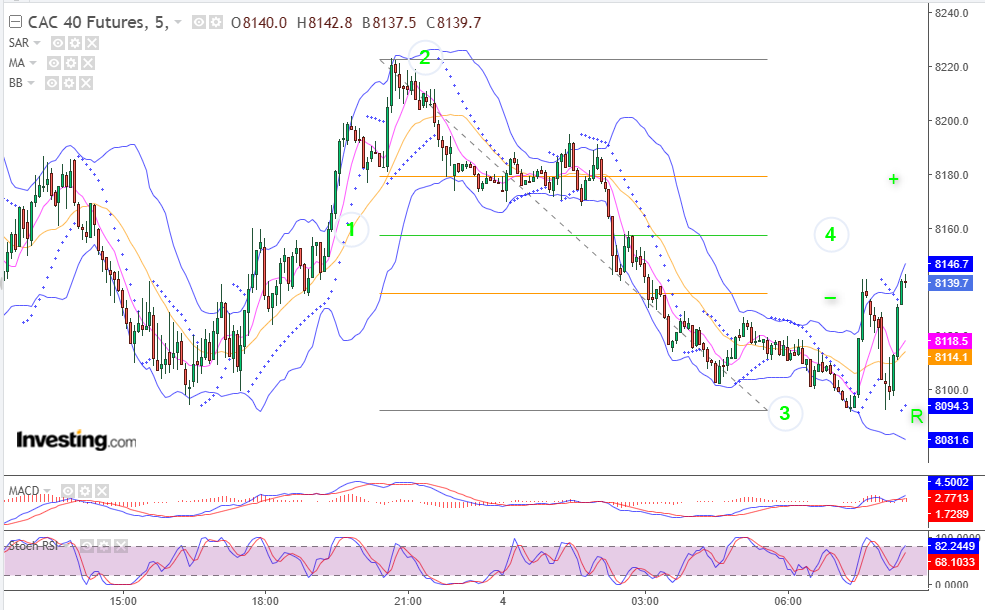Viewport: 985px width, 610px height.
Task: Open SAR indicator settings gear
Action: point(75,43)
